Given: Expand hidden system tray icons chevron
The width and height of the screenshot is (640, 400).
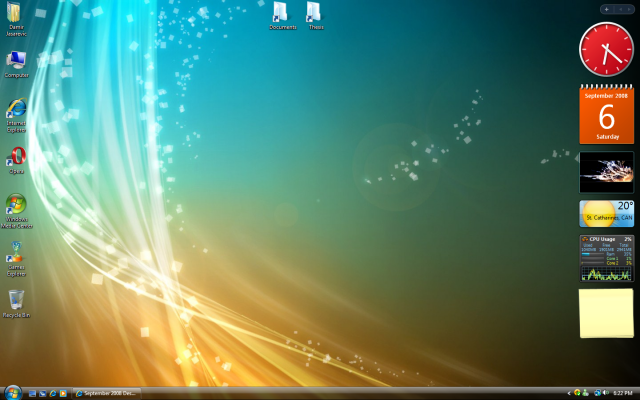Looking at the screenshot, I should tap(569, 393).
